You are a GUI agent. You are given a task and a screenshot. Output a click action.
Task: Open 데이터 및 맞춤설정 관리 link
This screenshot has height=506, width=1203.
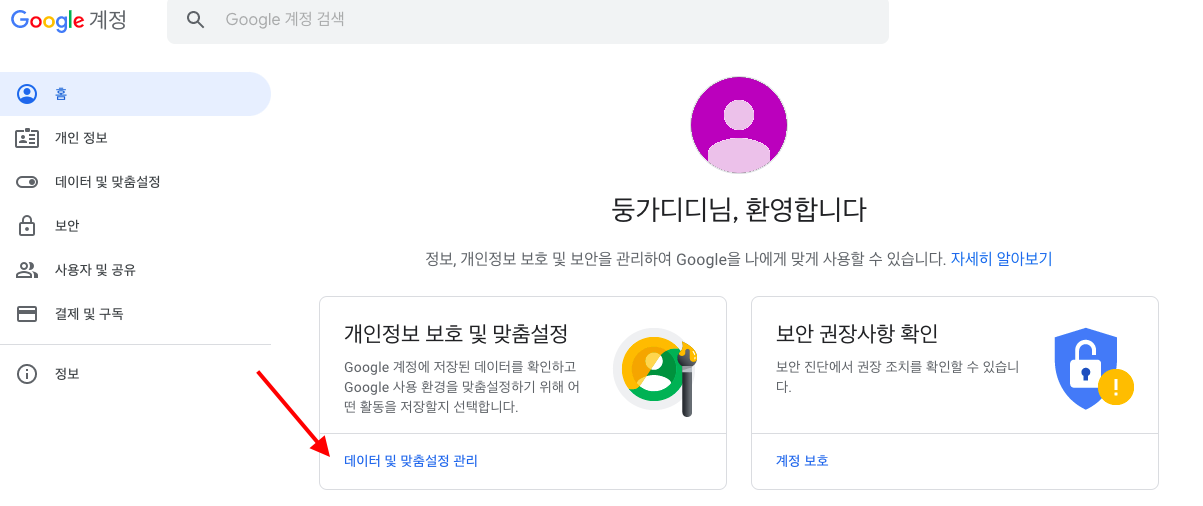pos(411,461)
